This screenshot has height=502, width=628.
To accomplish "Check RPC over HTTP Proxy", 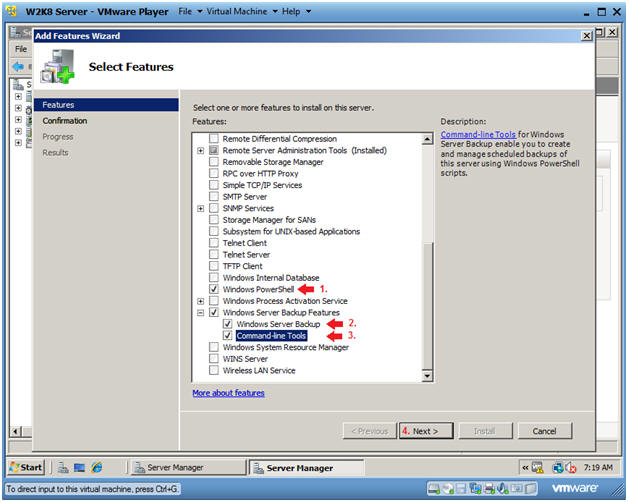I will (214, 173).
